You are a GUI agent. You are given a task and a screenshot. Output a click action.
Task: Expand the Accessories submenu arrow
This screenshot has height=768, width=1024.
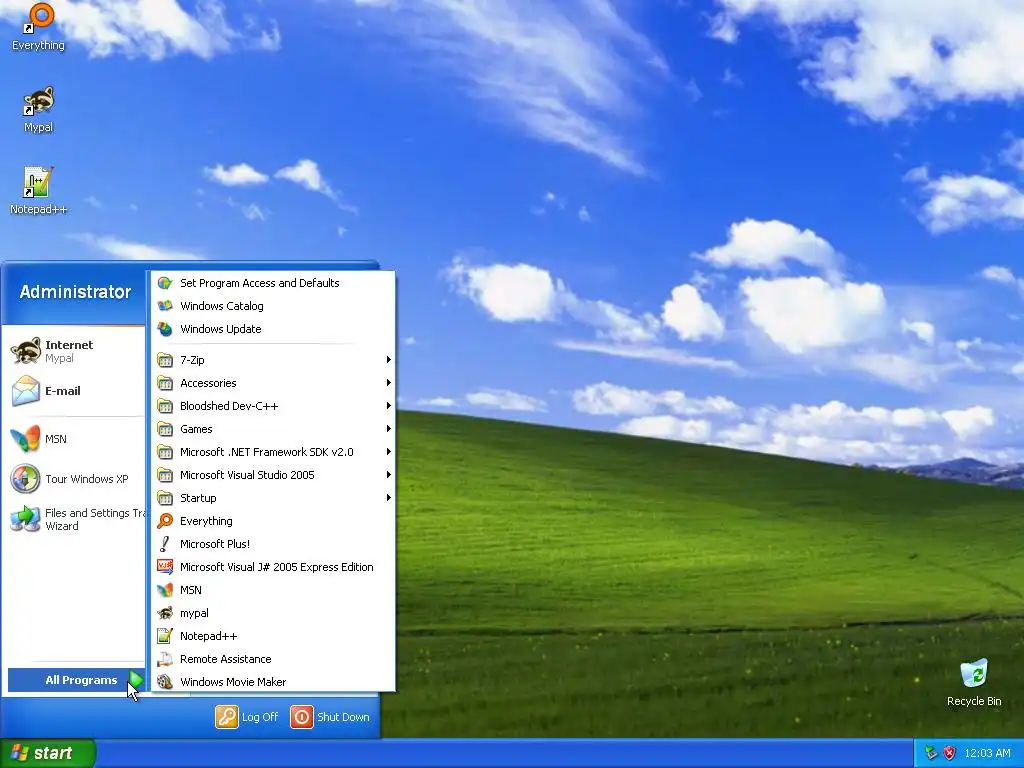pyautogui.click(x=389, y=383)
